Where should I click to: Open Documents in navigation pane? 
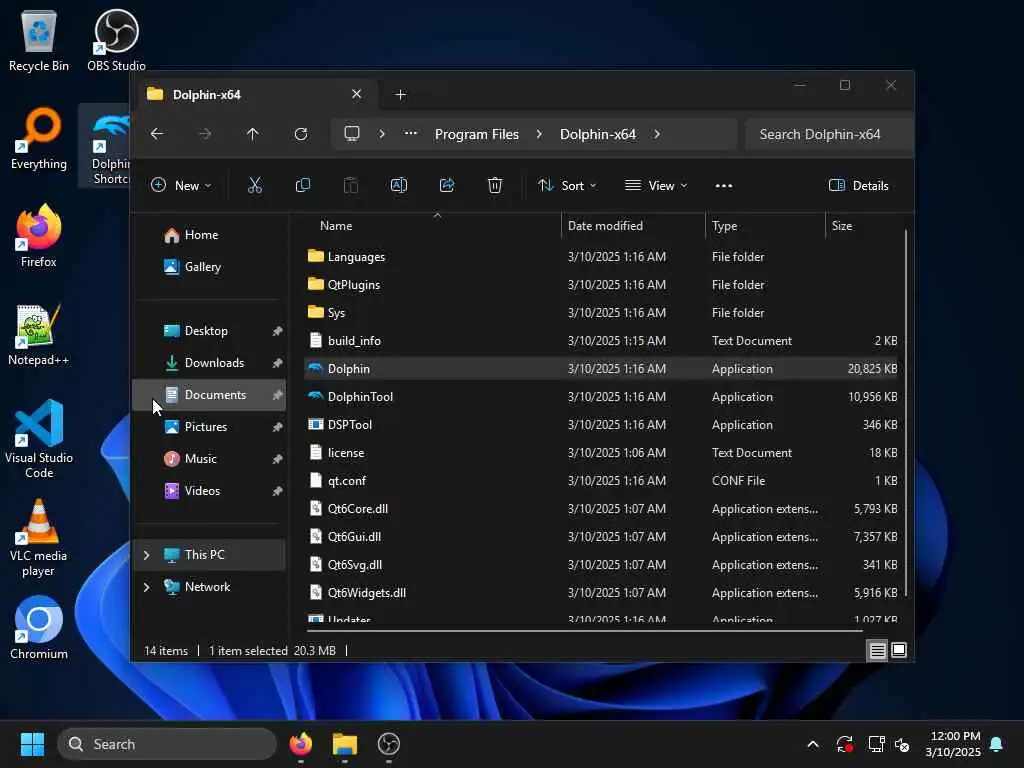click(x=209, y=395)
